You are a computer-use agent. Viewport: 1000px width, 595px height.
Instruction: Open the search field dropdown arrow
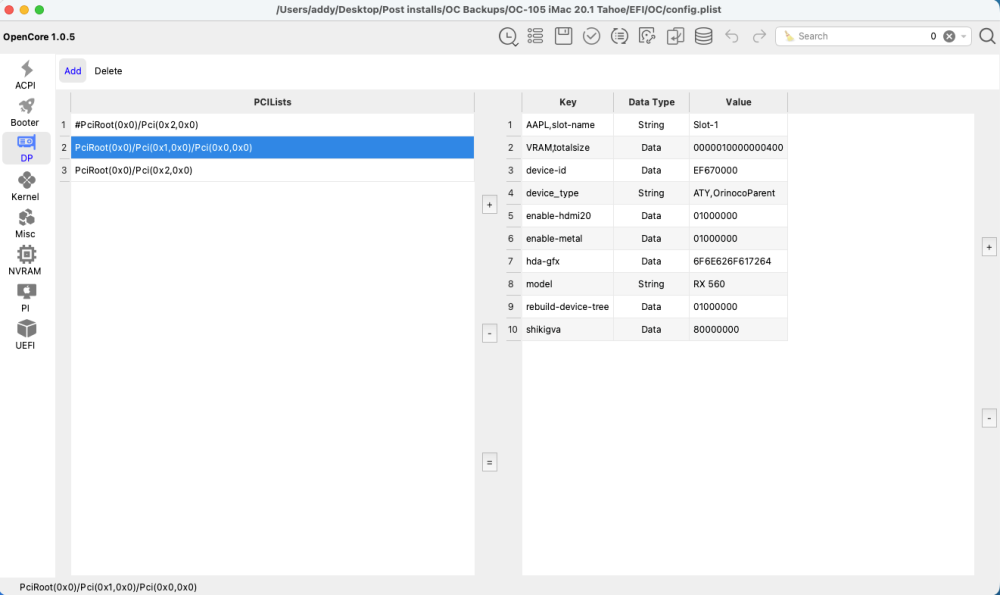point(963,36)
